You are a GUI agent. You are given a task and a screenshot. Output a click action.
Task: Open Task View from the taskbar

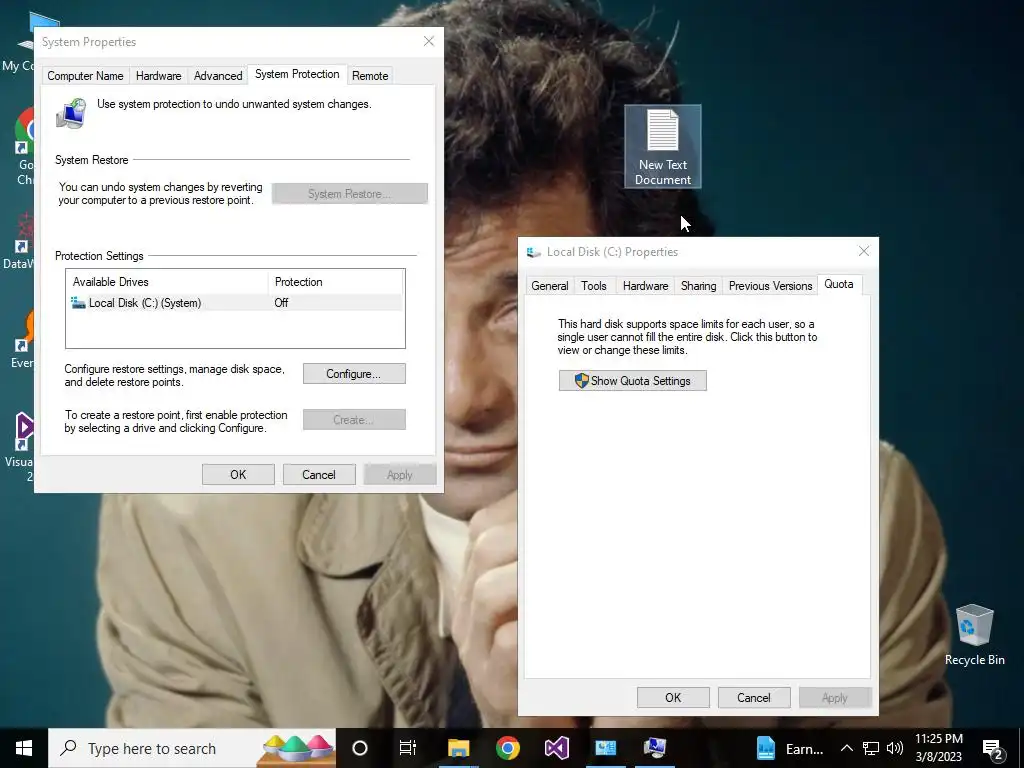click(408, 748)
